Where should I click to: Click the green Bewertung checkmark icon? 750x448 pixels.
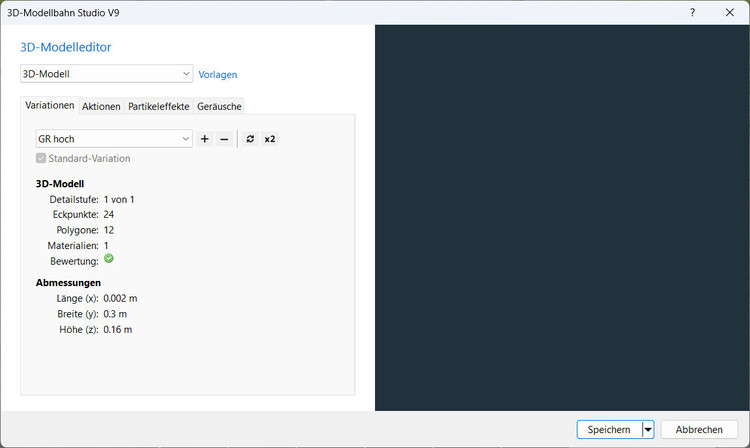click(x=109, y=259)
